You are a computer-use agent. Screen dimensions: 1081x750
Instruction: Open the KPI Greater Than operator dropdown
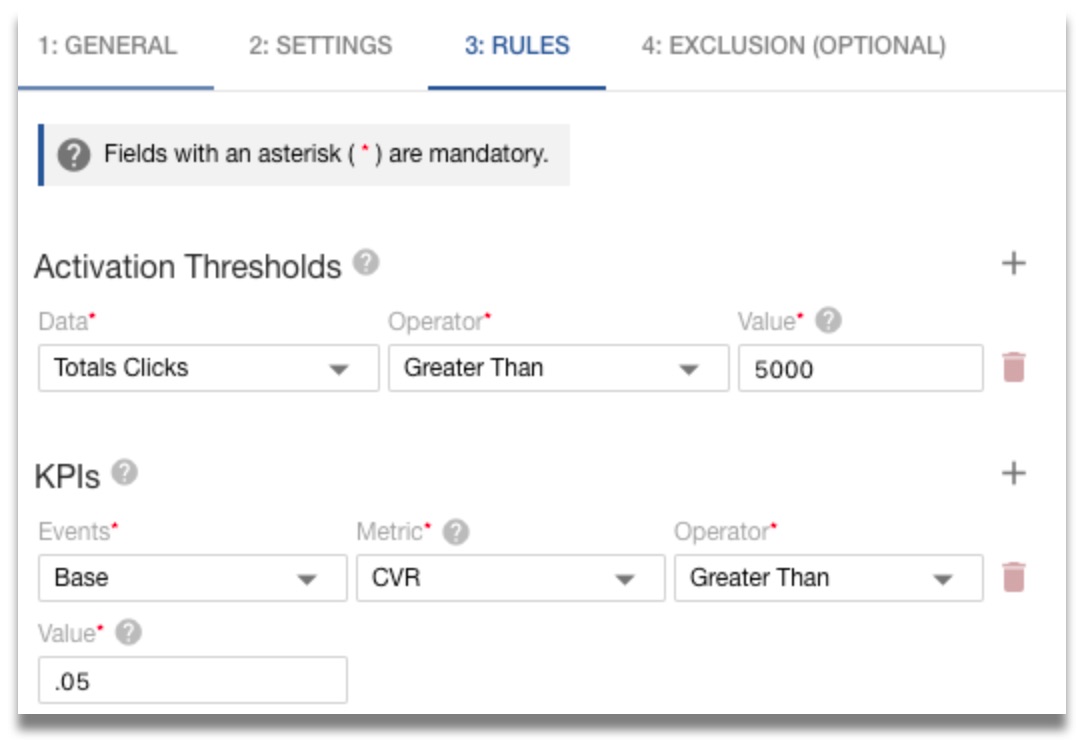829,578
